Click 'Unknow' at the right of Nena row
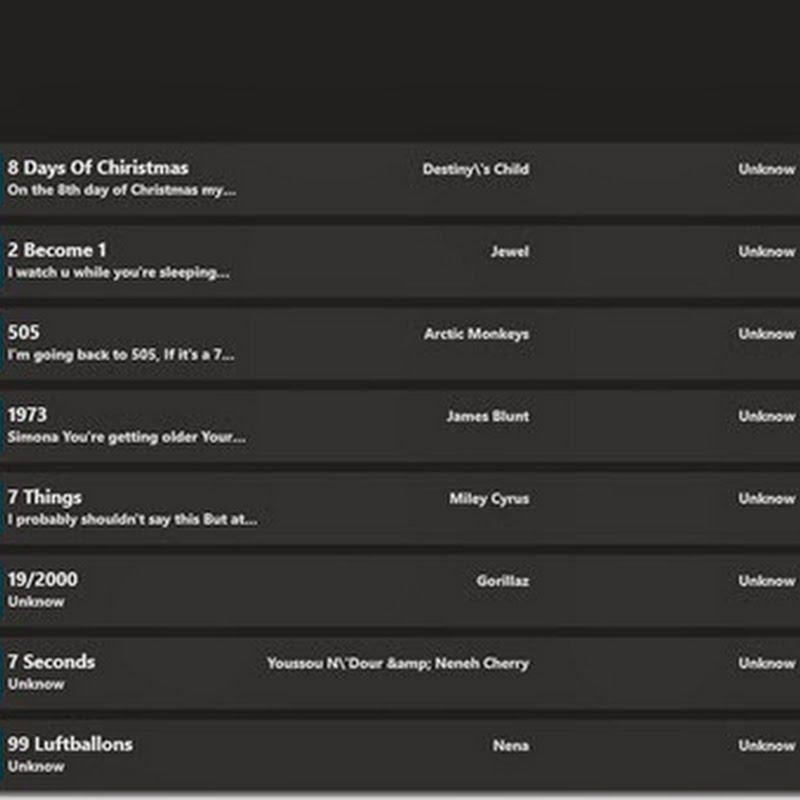Viewport: 800px width, 800px height. (766, 746)
